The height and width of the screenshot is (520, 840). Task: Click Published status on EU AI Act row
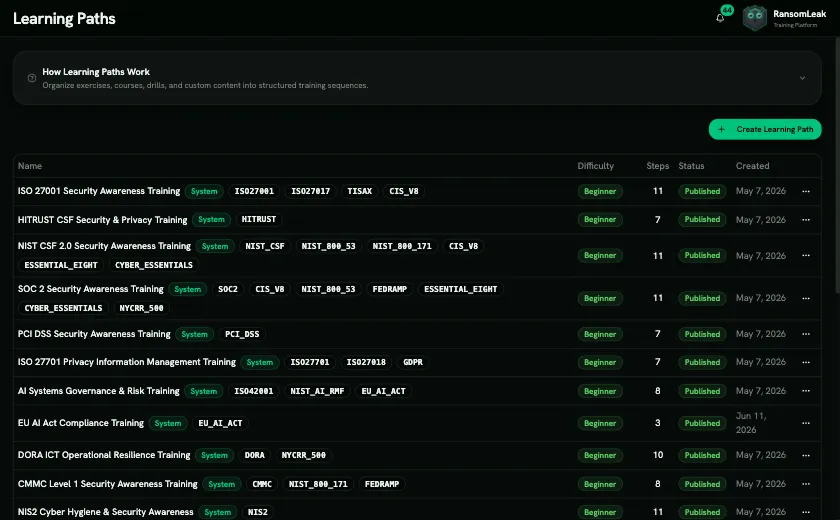[702, 423]
